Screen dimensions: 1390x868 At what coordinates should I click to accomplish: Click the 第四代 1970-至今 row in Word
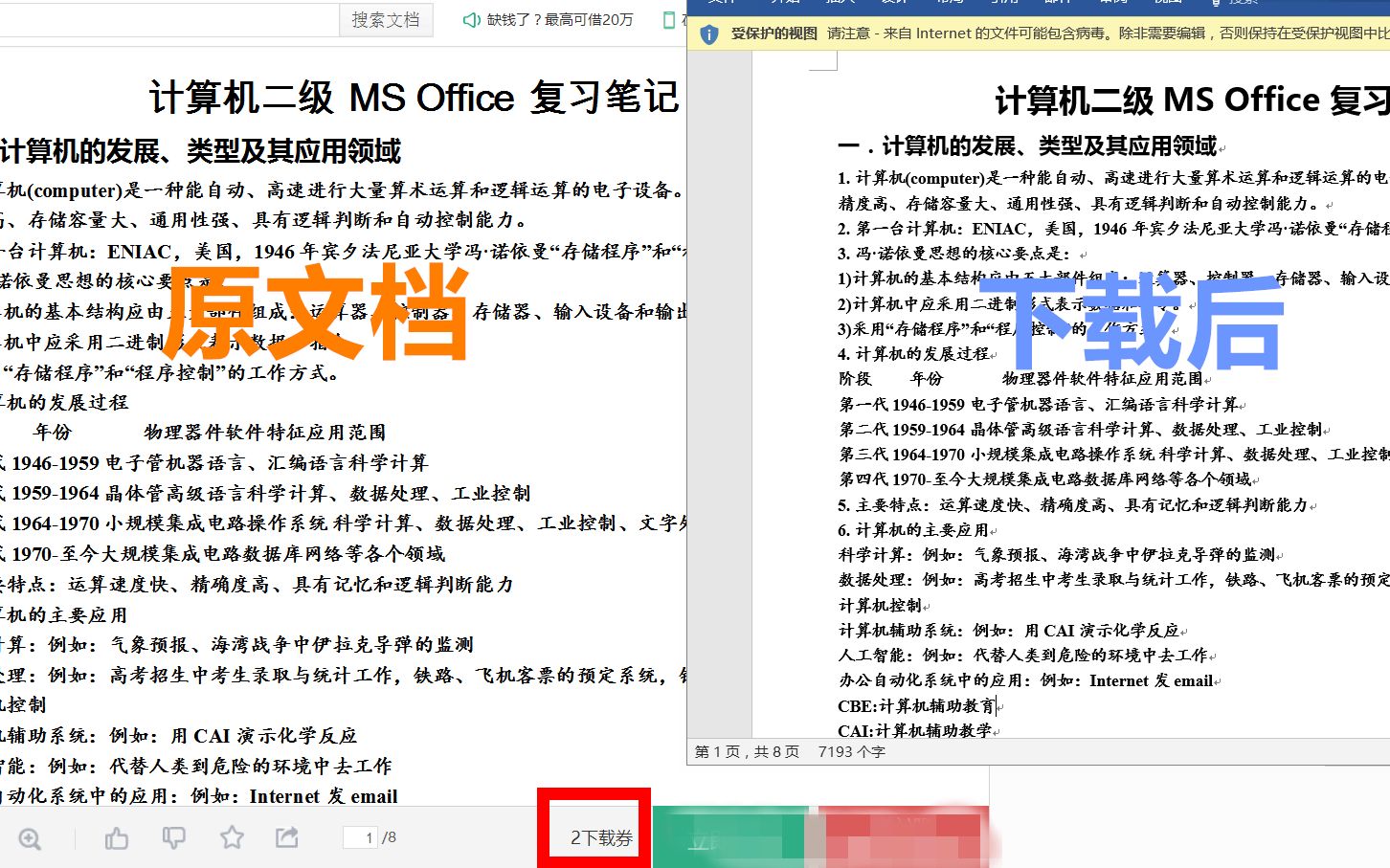1044,479
